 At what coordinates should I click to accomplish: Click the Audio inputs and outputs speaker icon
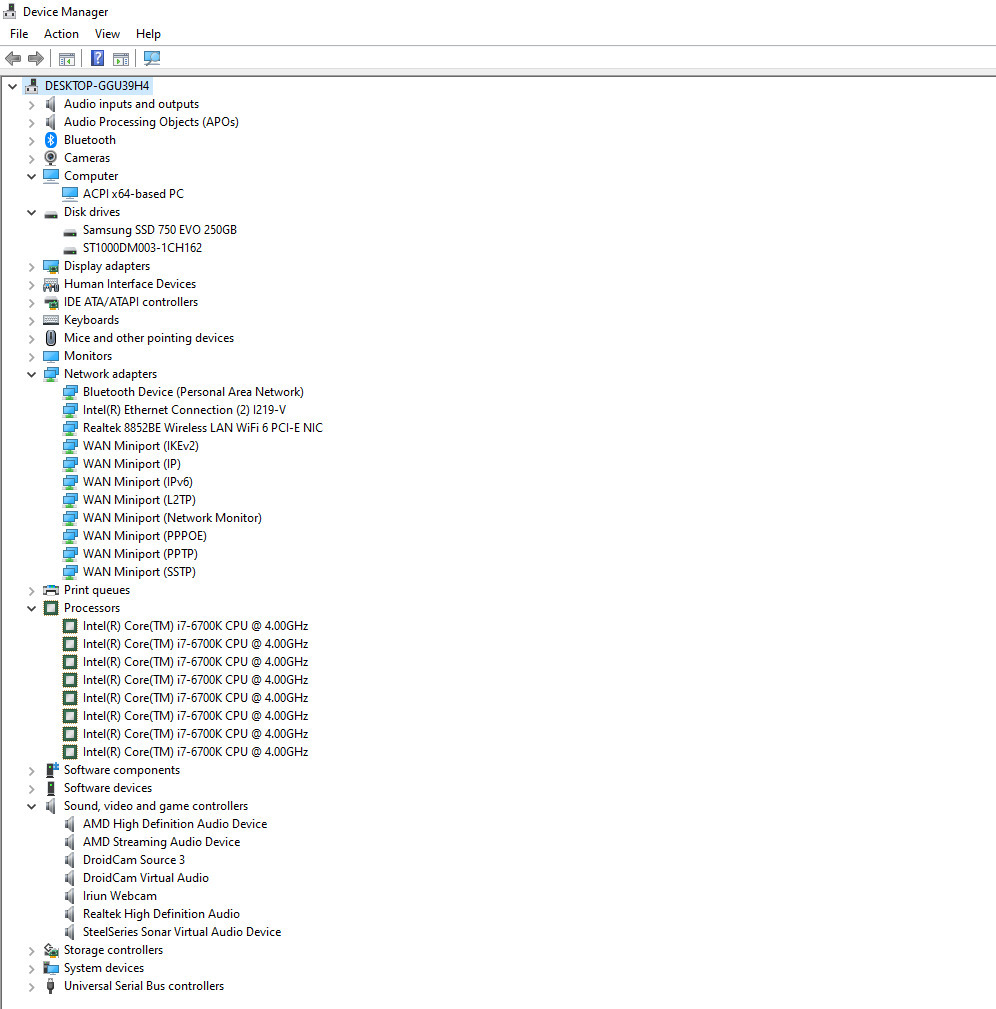point(51,104)
